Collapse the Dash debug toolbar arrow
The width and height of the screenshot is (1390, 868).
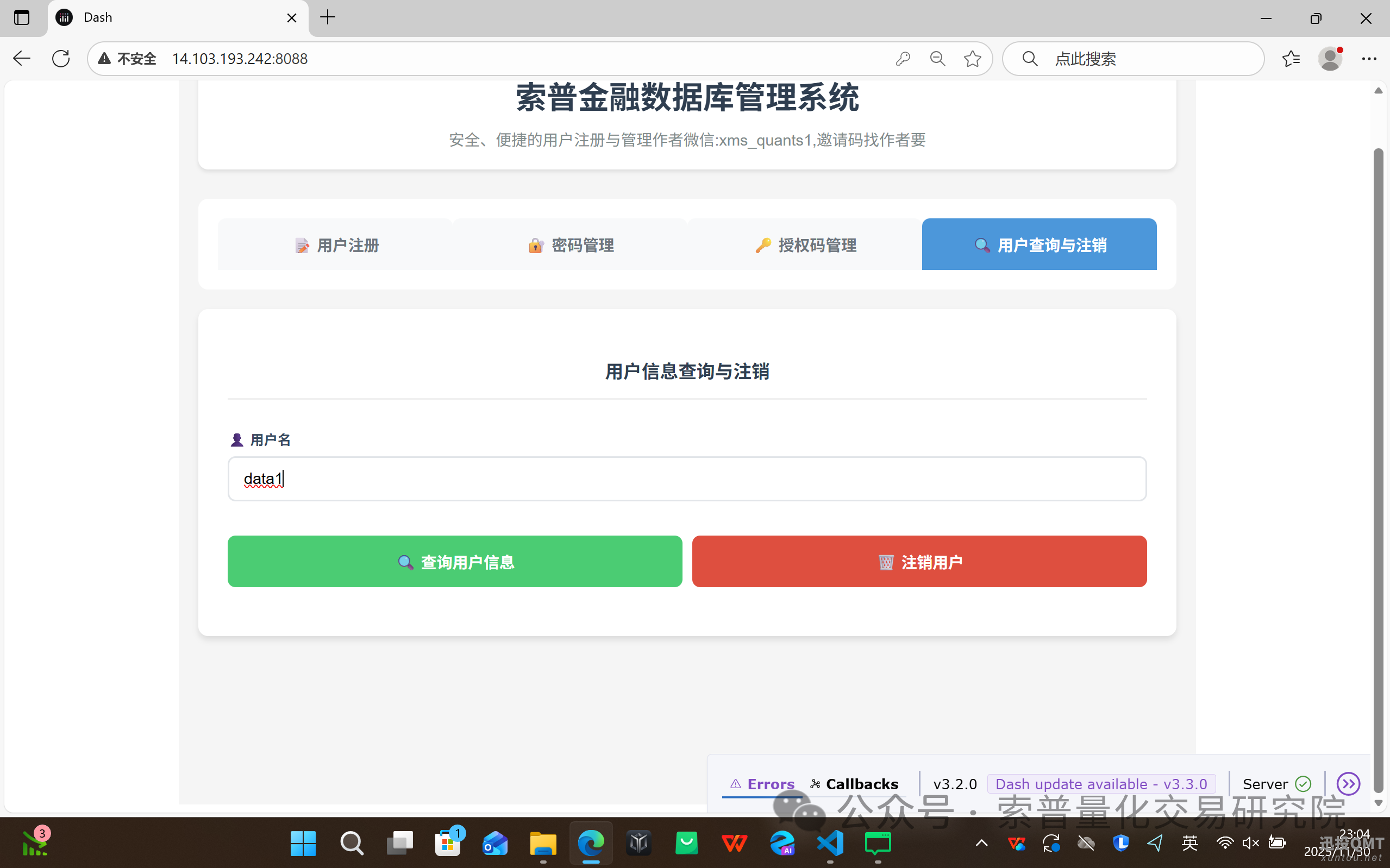1348,784
